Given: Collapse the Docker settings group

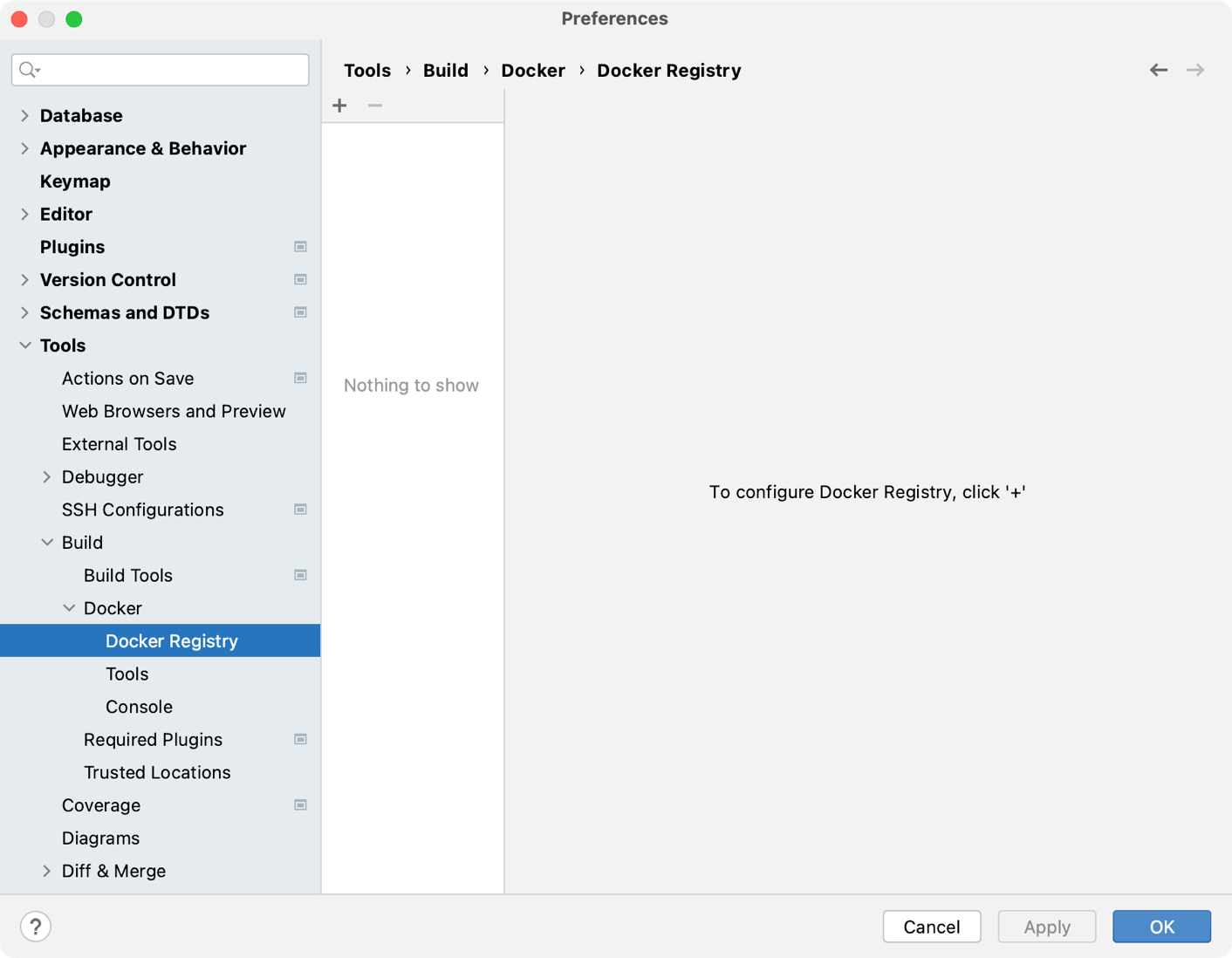Looking at the screenshot, I should coord(70,608).
